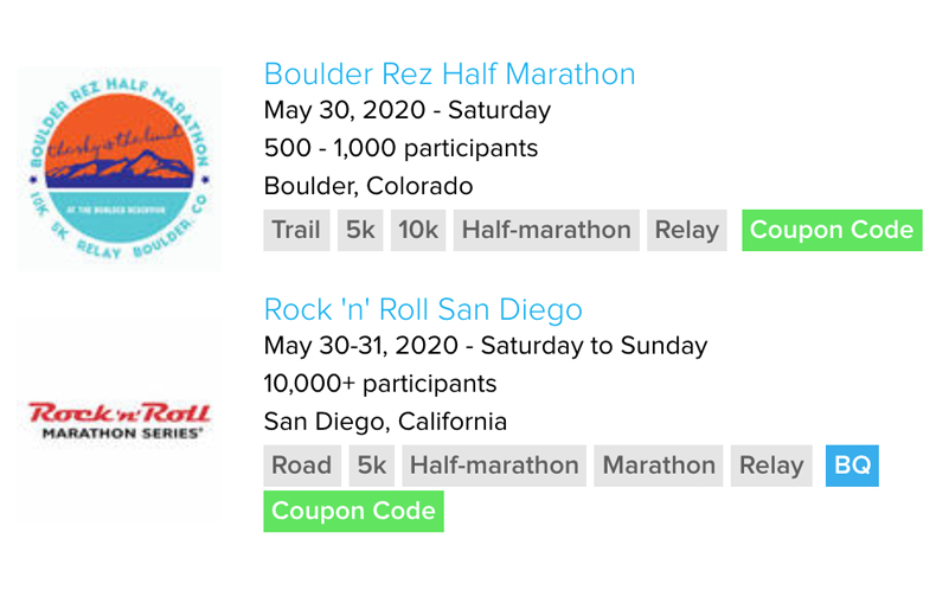Click the Boulder Rez Half Marathon logo

pos(119,168)
